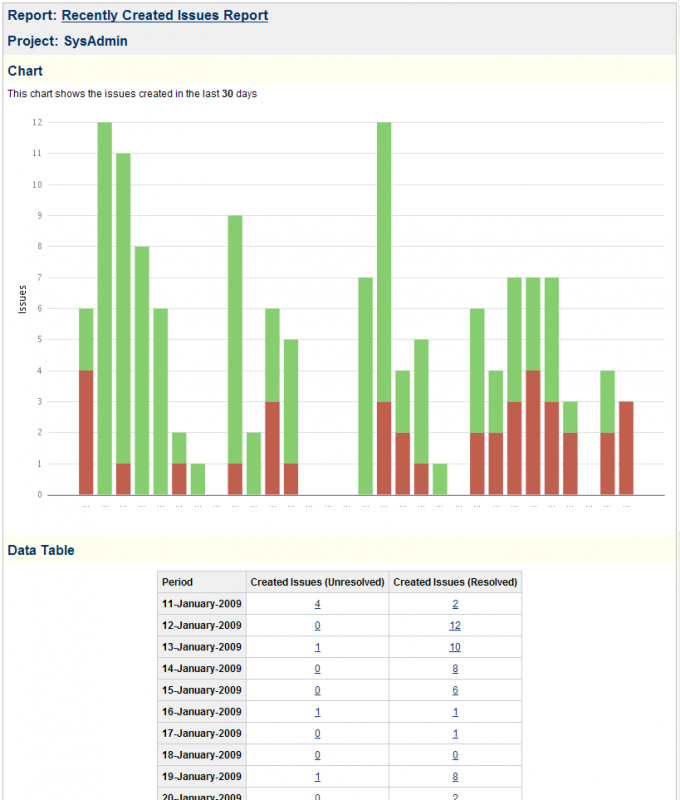Click resolved count for 17-January-2009 row
This screenshot has height=800, width=680.
455,733
